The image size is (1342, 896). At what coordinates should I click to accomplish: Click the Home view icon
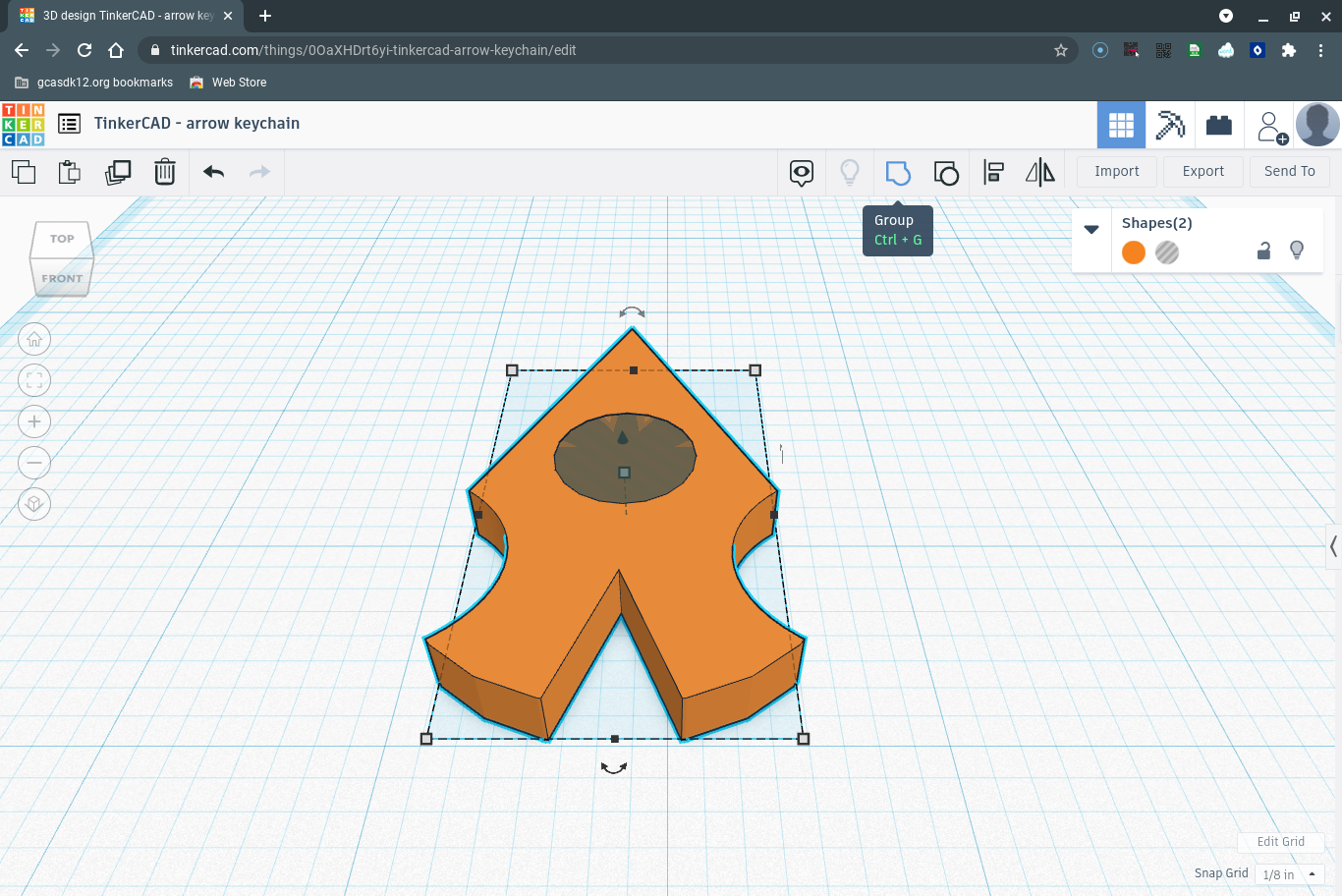pos(34,339)
